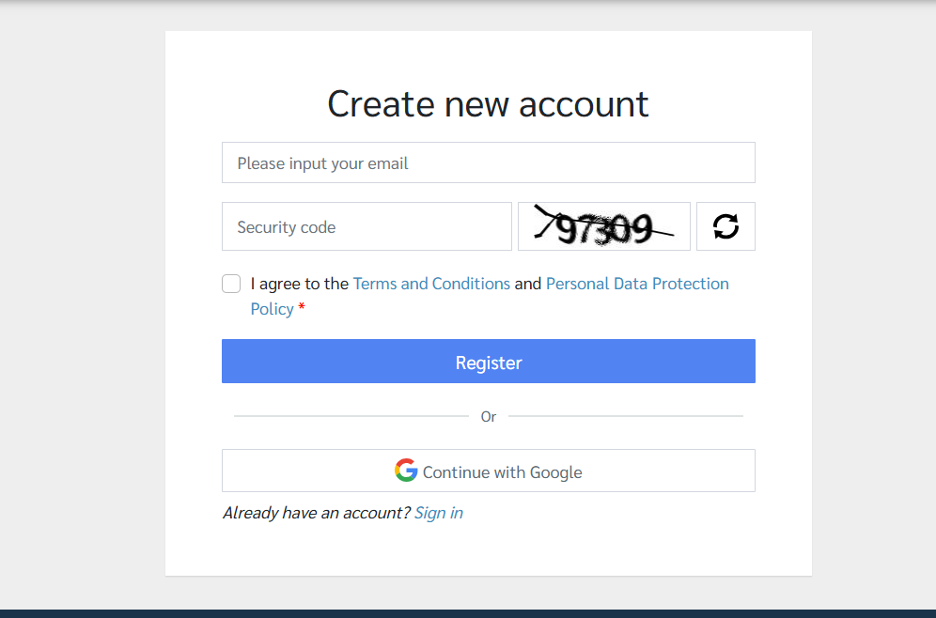This screenshot has height=618, width=936.
Task: Click the 'I agree to the' label
Action: coord(299,284)
